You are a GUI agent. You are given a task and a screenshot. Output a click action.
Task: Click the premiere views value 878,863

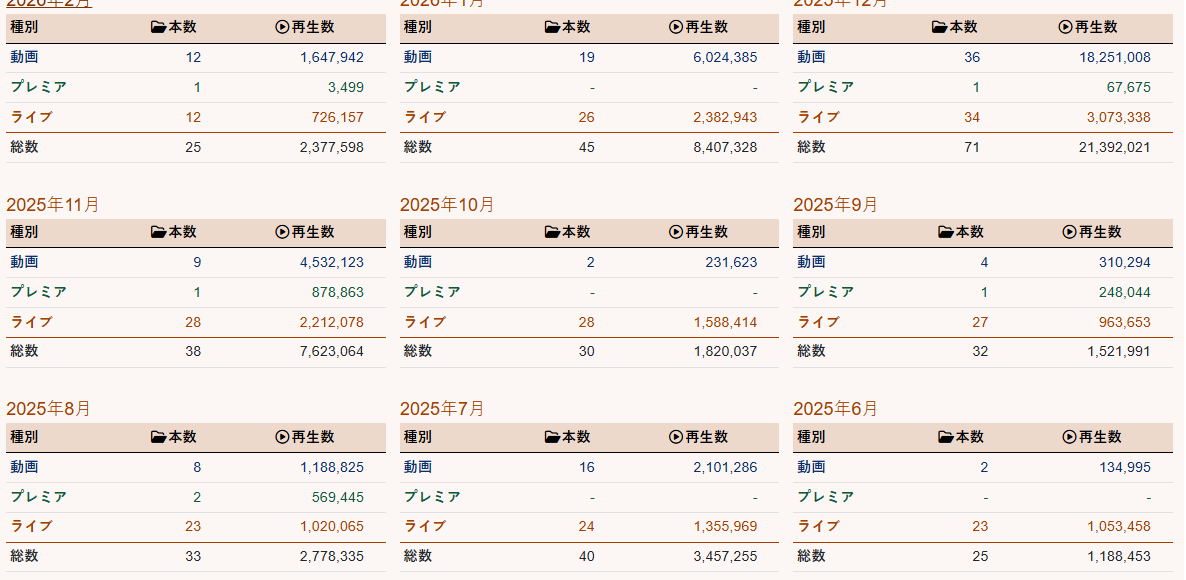pyautogui.click(x=337, y=292)
